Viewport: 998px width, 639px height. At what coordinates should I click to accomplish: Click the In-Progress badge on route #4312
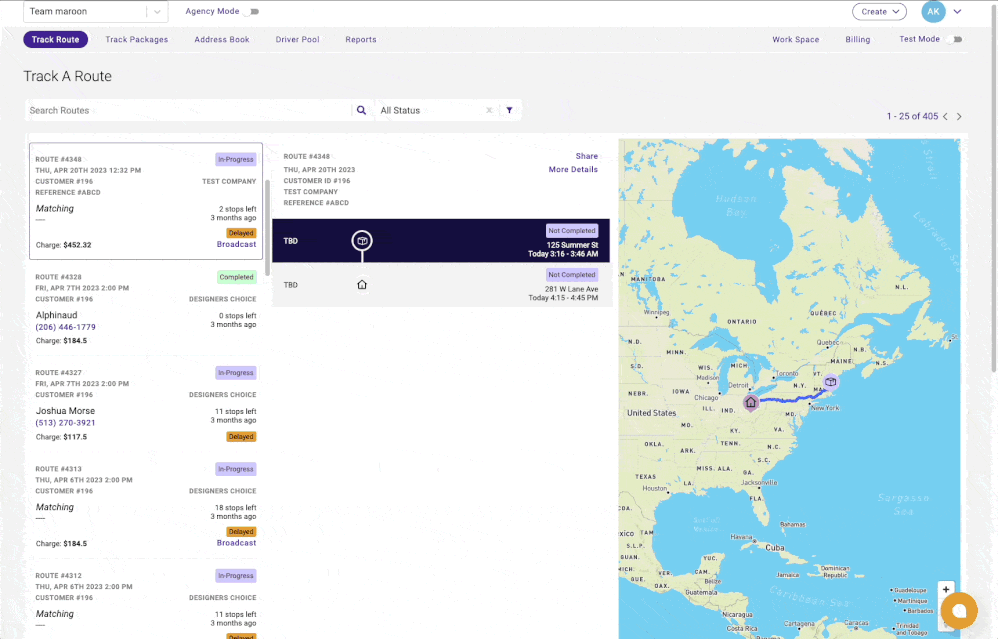click(235, 575)
